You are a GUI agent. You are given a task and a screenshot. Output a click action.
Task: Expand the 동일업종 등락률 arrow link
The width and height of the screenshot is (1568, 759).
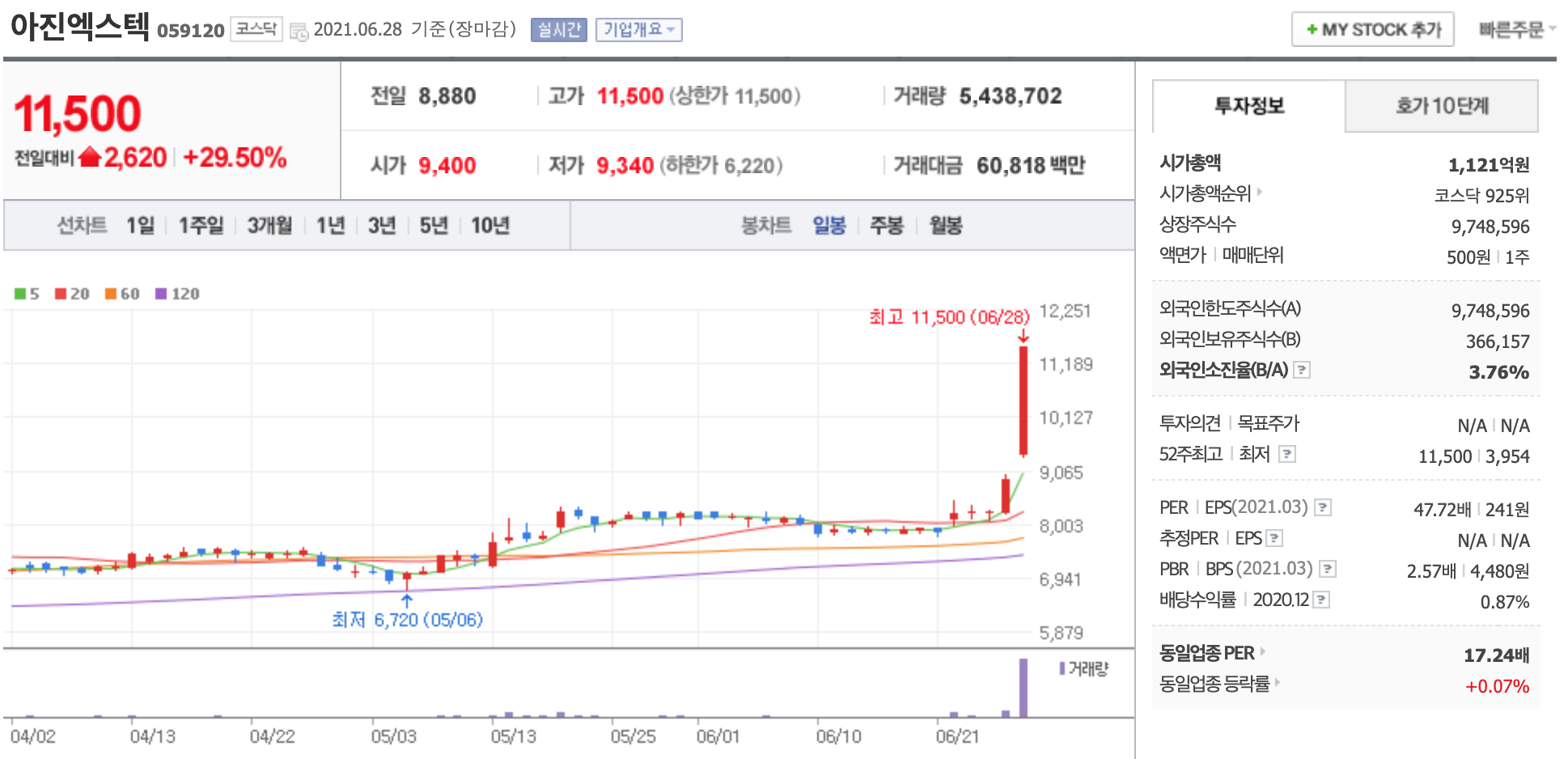click(1278, 683)
